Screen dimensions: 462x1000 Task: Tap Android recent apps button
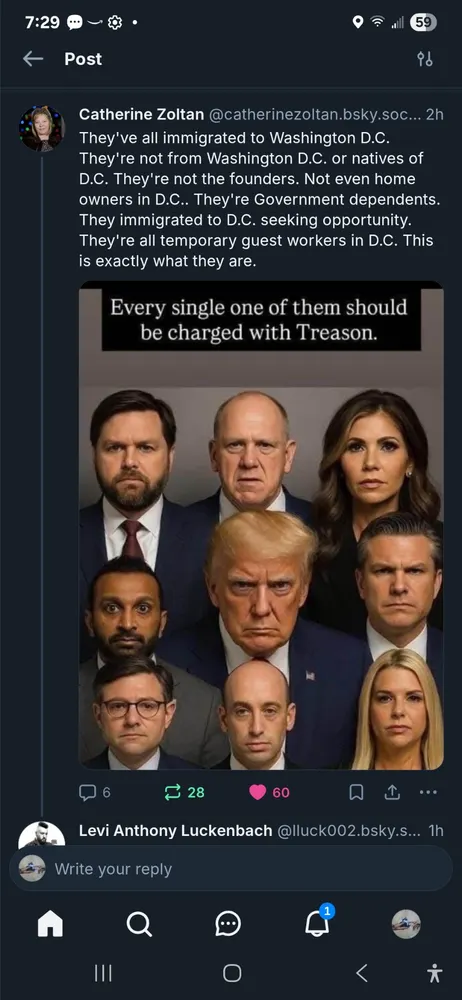[103, 973]
